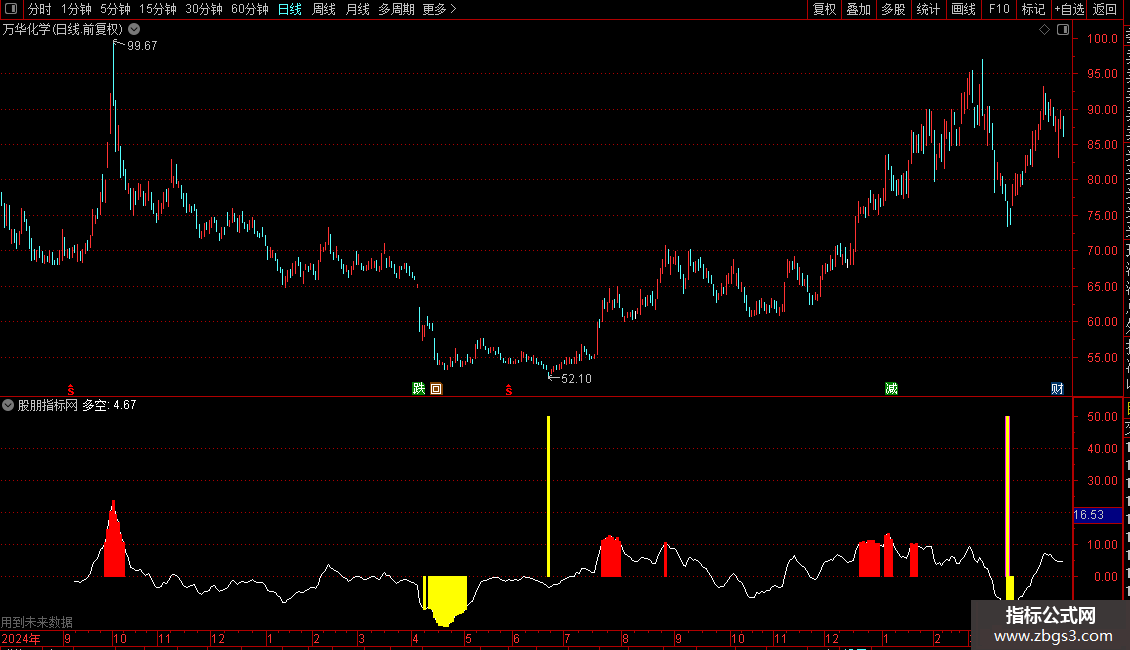
Task: Switch to 日线 daily chart
Action: 290,9
